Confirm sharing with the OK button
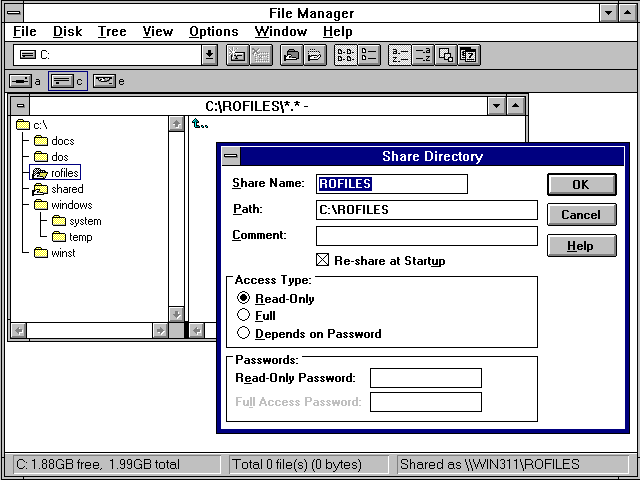This screenshot has height=480, width=640. (x=581, y=184)
